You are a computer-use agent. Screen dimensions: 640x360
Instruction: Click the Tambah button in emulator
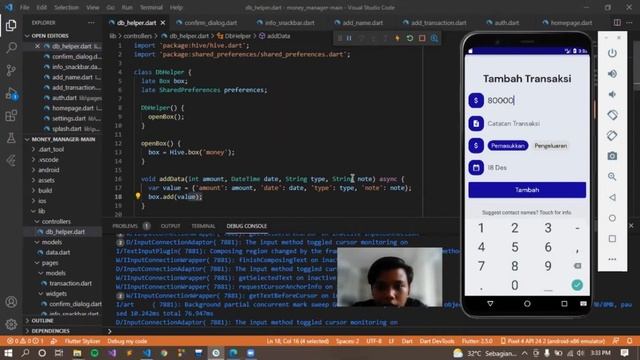(527, 190)
